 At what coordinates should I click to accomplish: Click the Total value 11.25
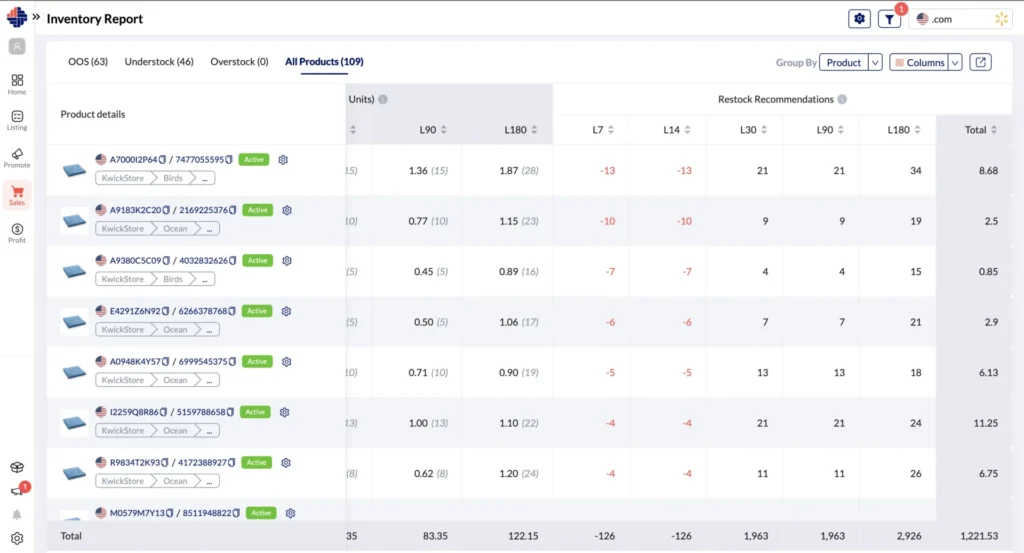click(985, 423)
